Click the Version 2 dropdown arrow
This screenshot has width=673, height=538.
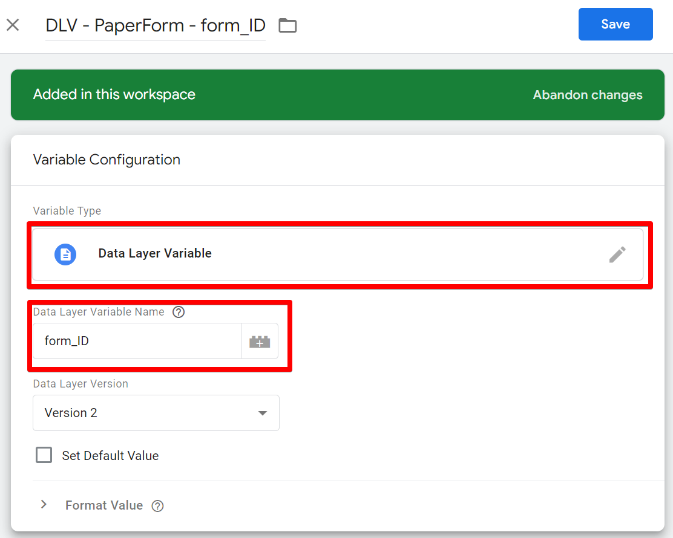262,413
